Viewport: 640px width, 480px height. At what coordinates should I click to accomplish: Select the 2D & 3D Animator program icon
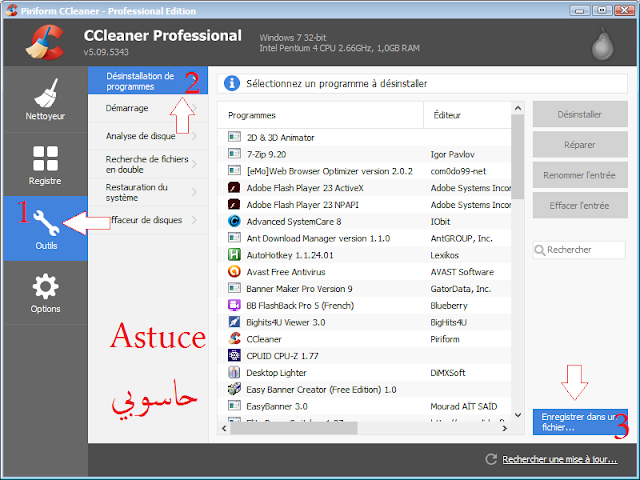click(x=234, y=137)
